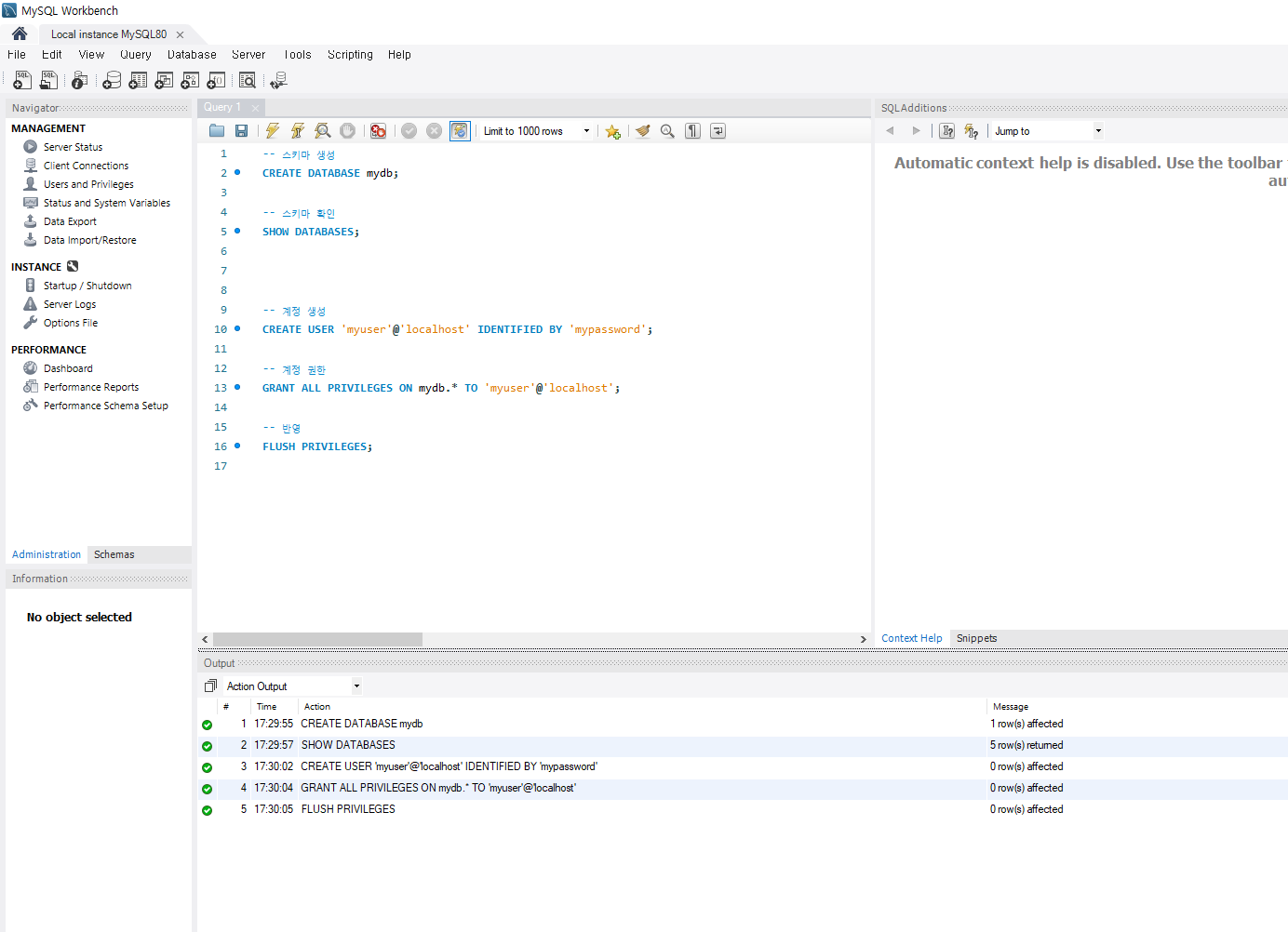The image size is (1288, 932).
Task: Search table data icon
Action: (x=248, y=81)
